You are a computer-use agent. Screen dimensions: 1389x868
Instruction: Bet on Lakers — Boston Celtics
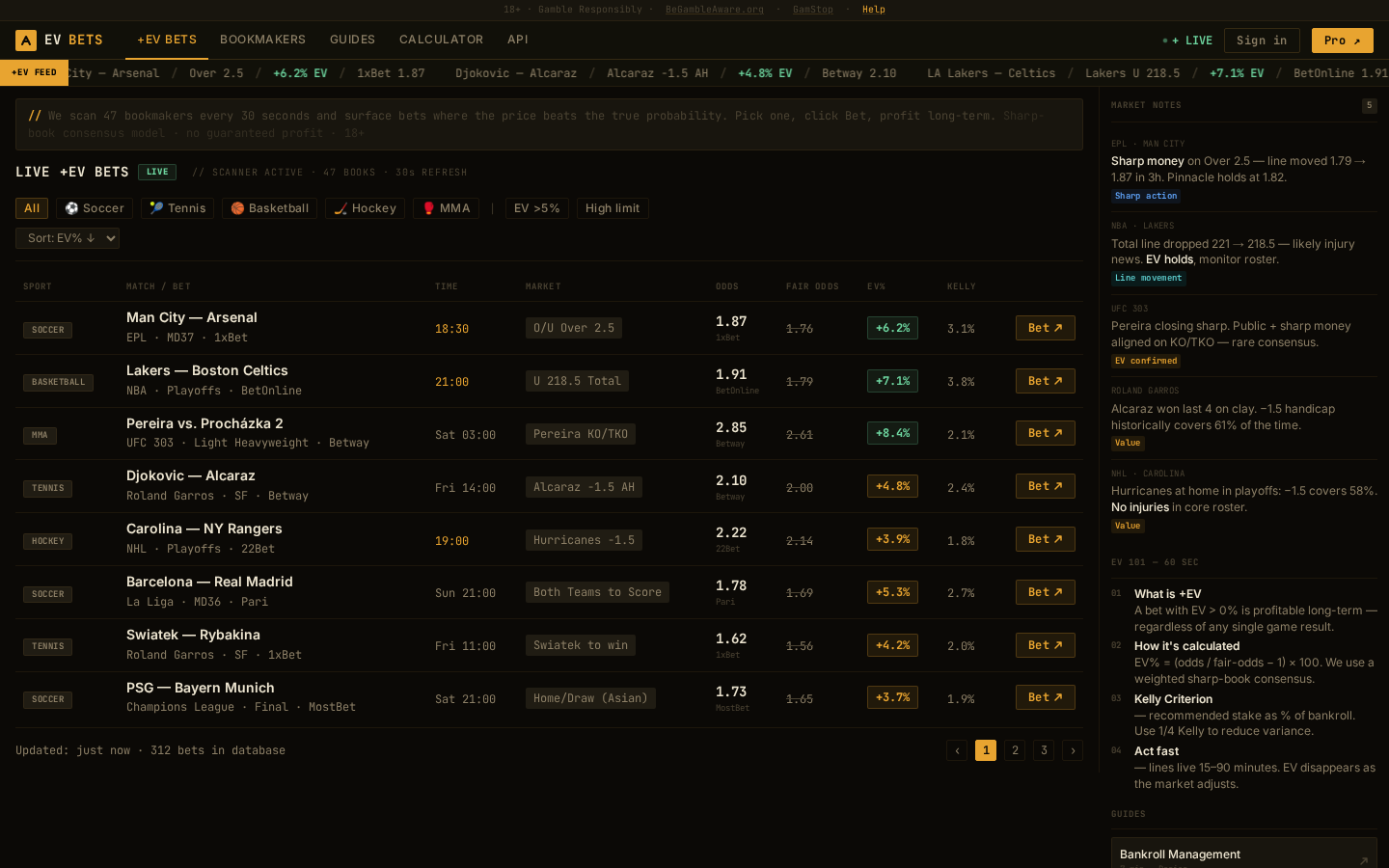tap(1045, 381)
